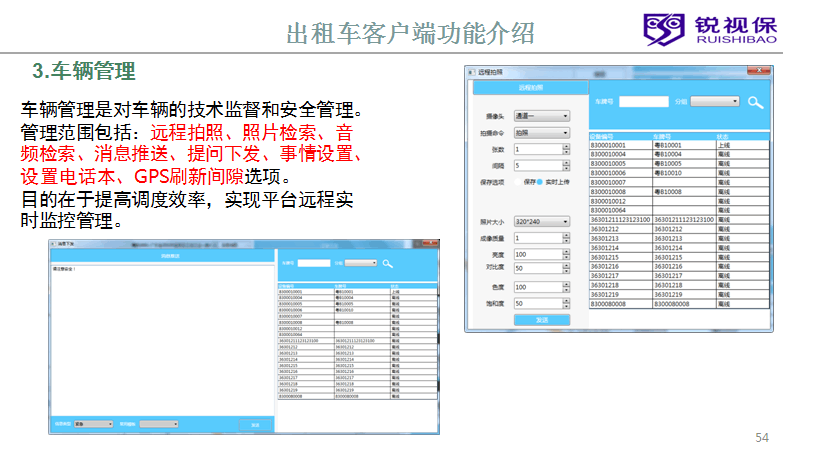Click the search magnifier in 消息下发 window
Image resolution: width=814 pixels, height=456 pixels.
(387, 264)
